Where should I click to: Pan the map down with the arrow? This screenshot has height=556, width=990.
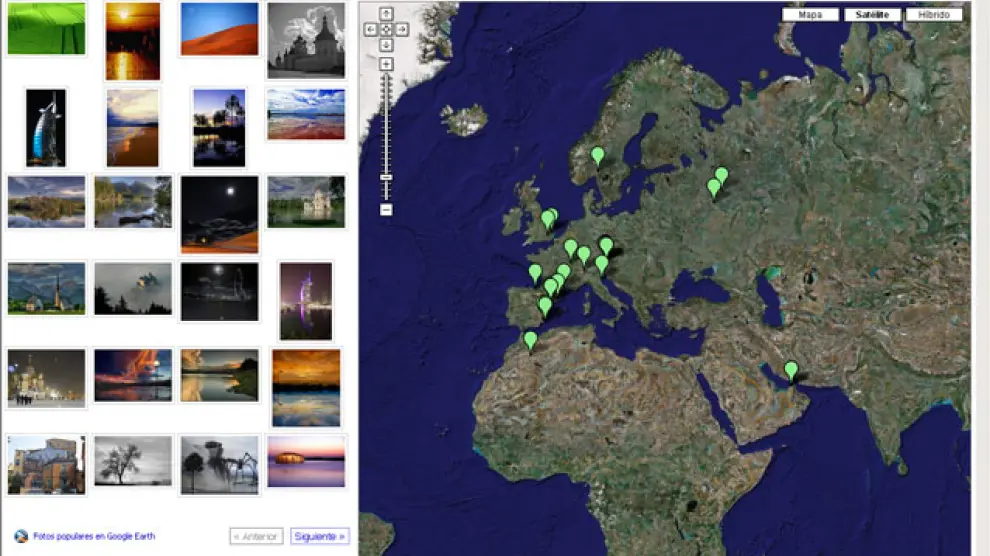click(x=387, y=45)
